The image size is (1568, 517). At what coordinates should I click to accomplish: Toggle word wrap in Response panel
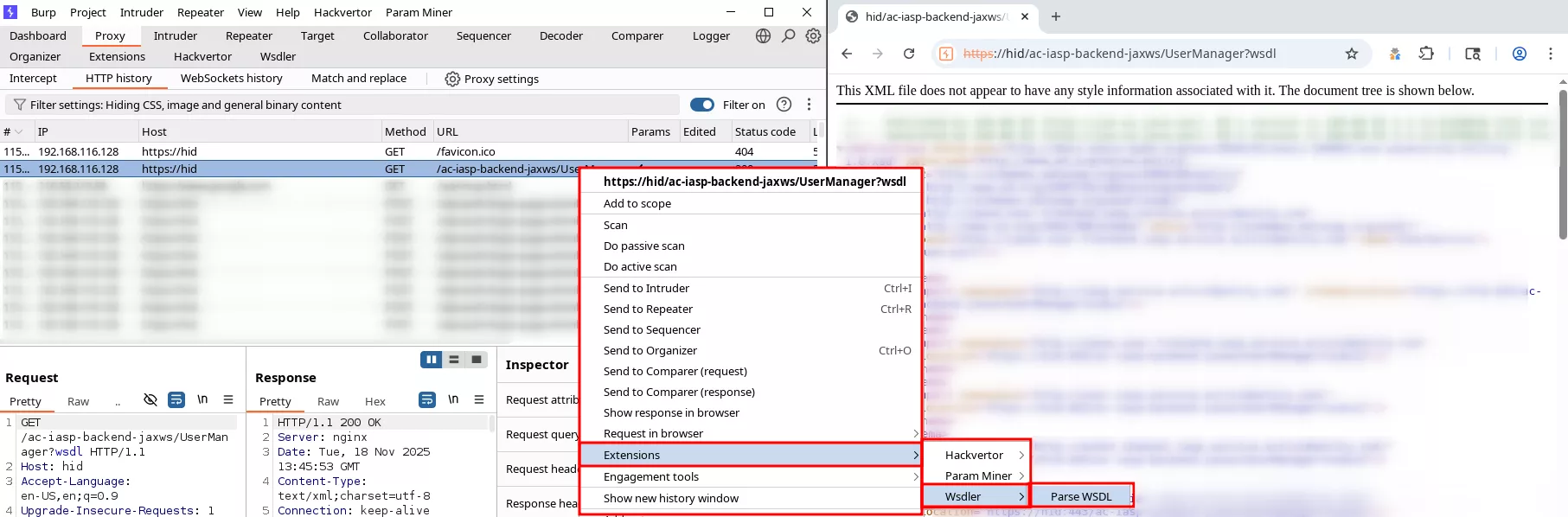click(x=427, y=399)
